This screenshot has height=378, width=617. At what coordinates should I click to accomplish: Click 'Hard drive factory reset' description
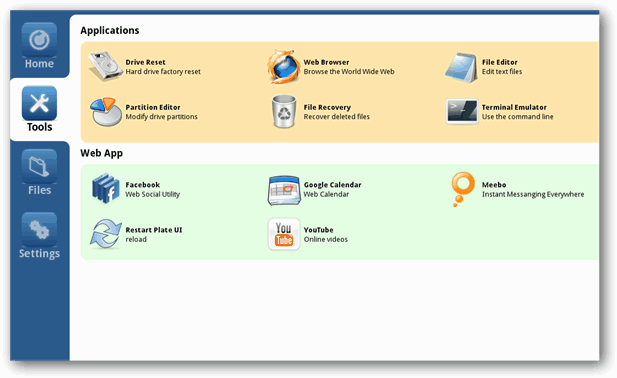tap(163, 72)
